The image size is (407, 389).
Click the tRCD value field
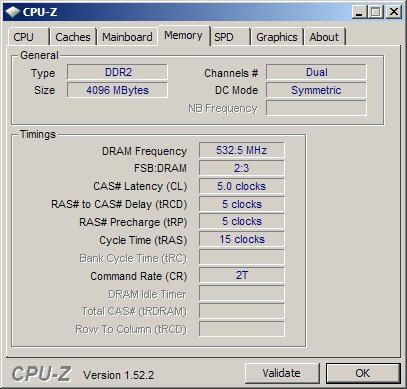click(x=242, y=204)
